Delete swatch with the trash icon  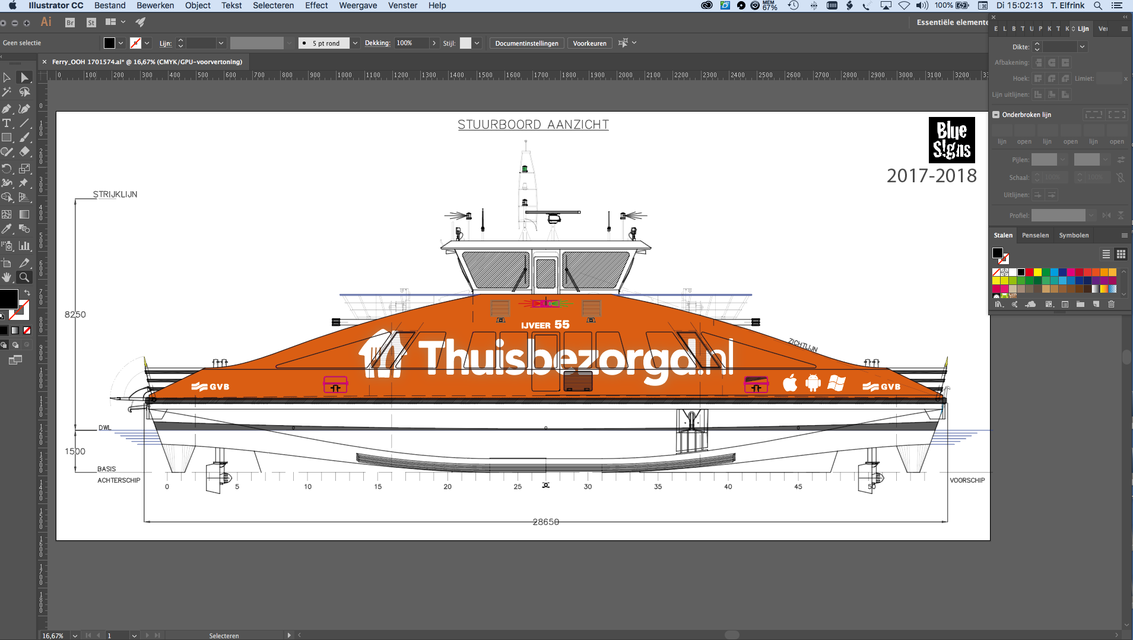[1111, 305]
